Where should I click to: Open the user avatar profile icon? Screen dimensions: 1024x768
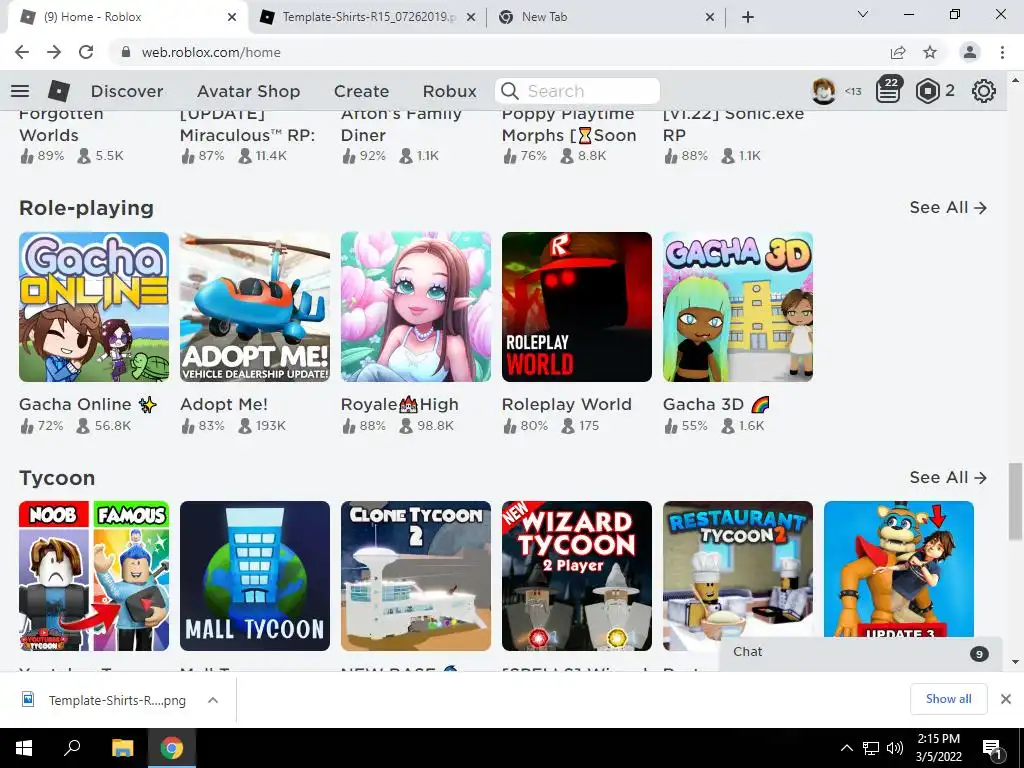[824, 91]
